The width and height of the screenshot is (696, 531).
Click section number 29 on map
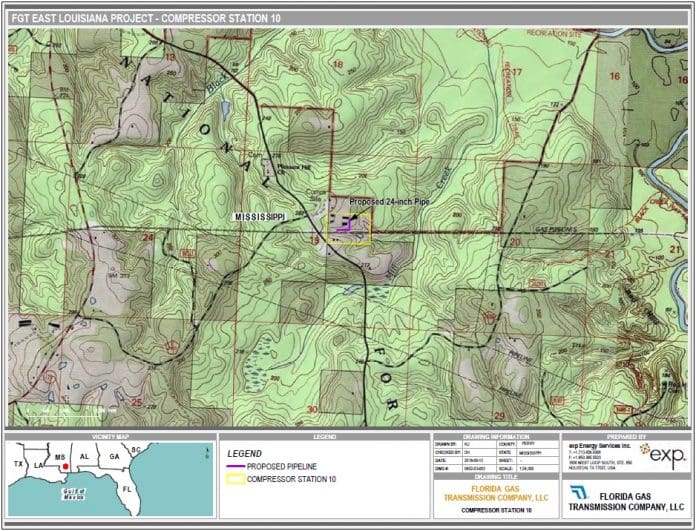500,416
